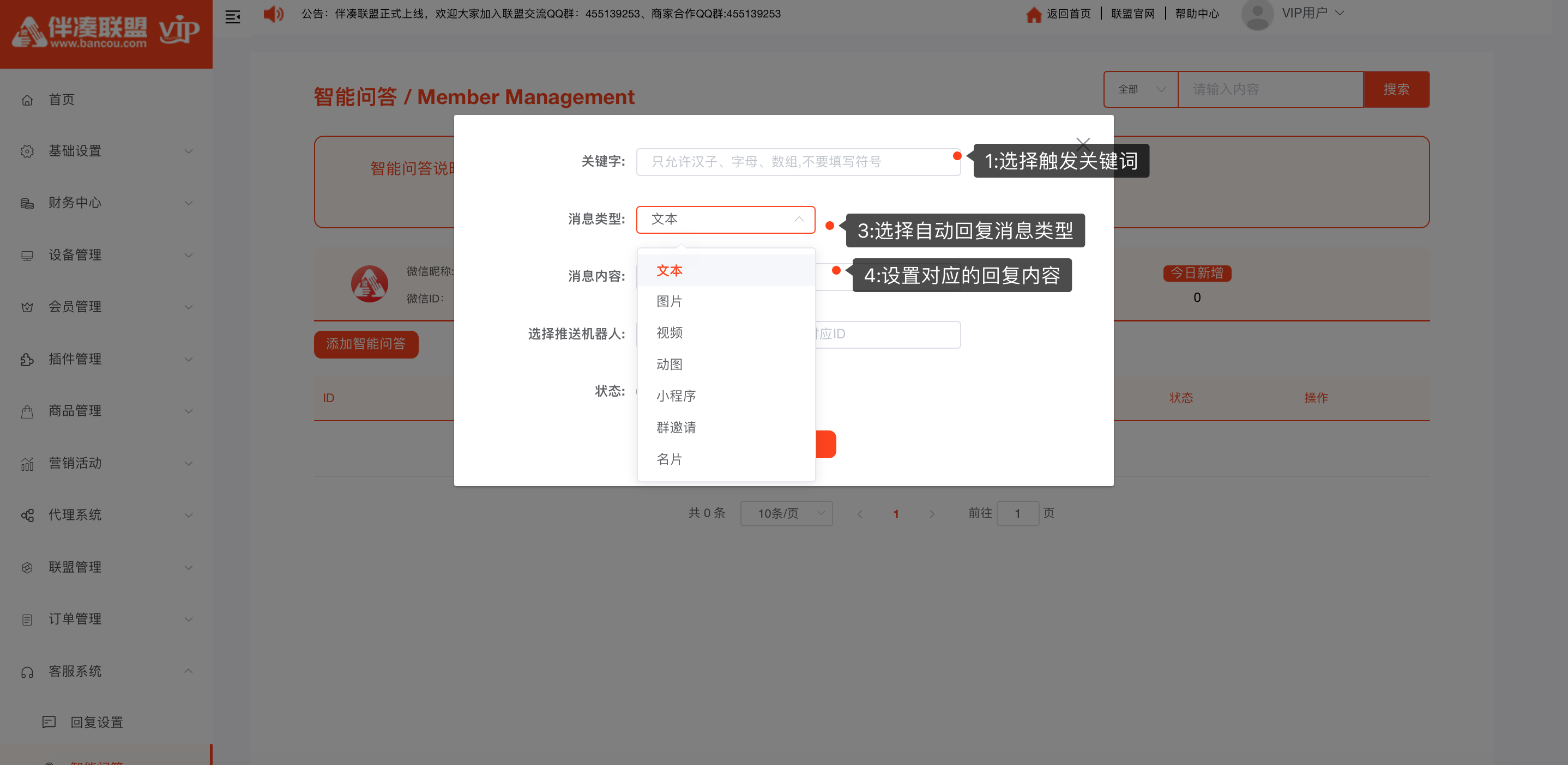Click the document icon for 订单管理
1568x765 pixels.
(x=27, y=620)
